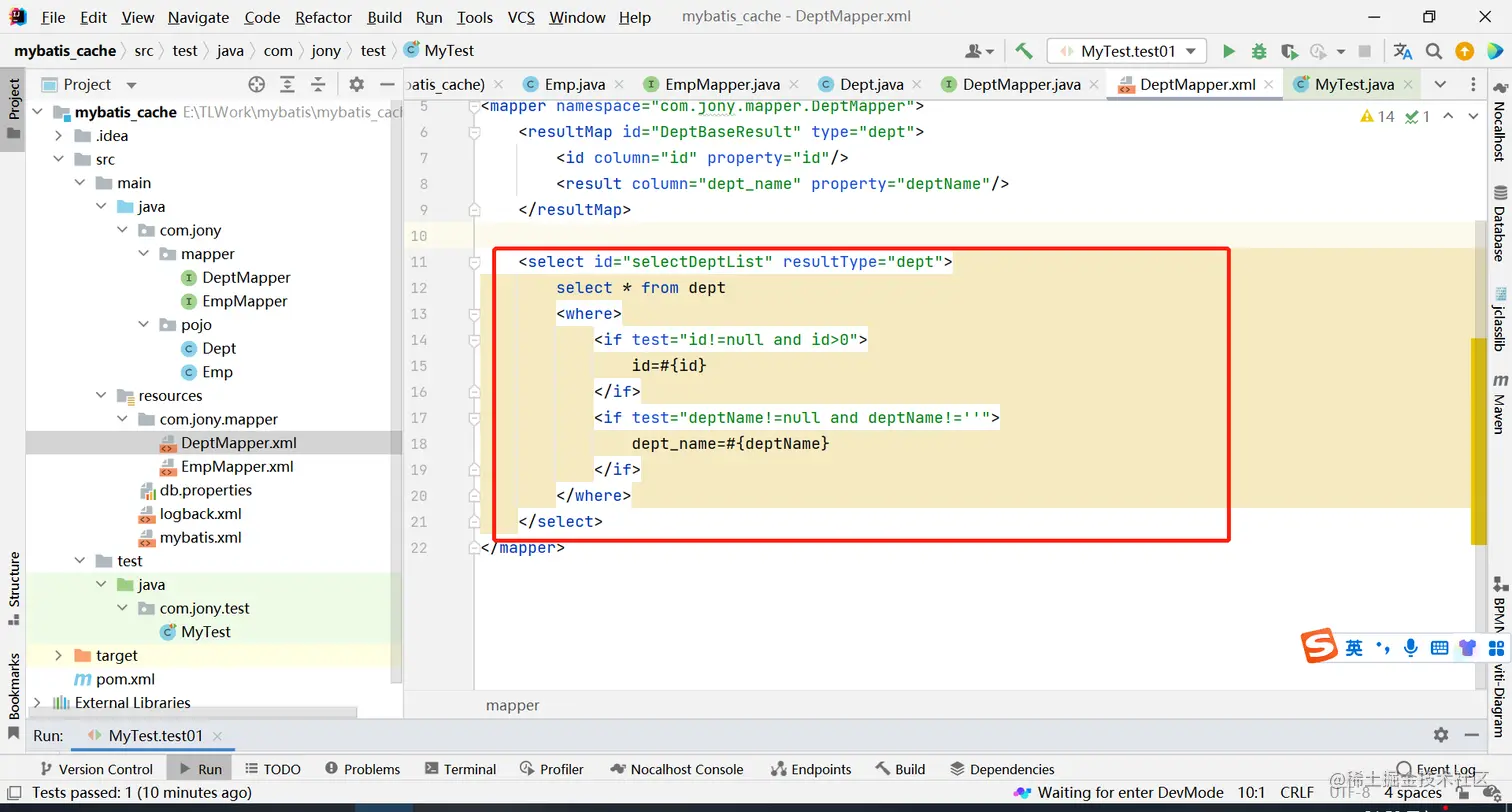Close the DeptMapper.xml tab
Viewport: 1512px width, 812px height.
tap(1269, 85)
